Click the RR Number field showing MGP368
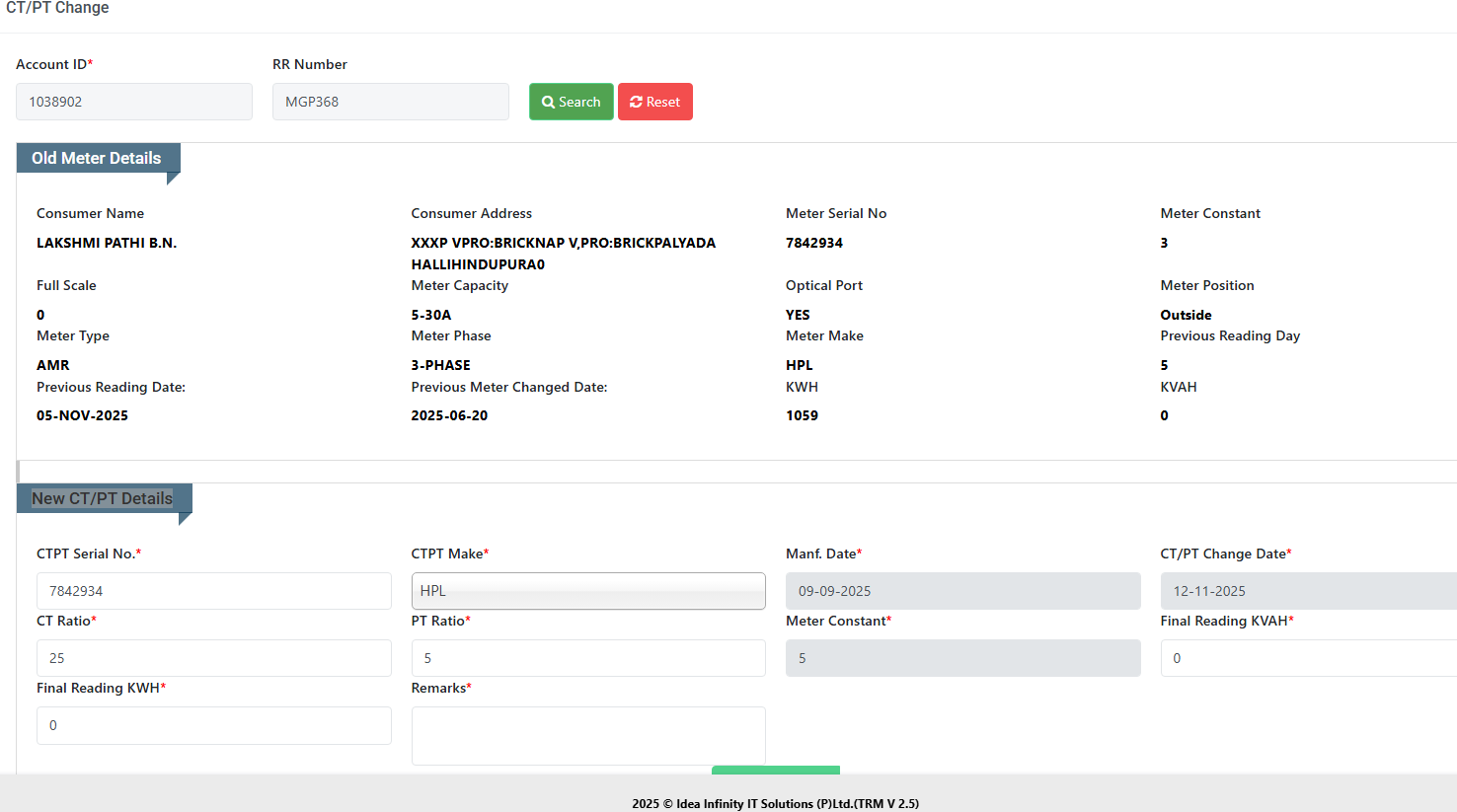This screenshot has height=812, width=1457. coord(391,102)
